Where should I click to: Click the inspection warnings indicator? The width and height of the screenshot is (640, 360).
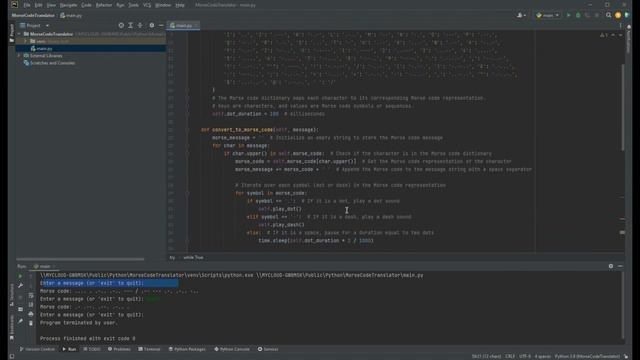603,36
